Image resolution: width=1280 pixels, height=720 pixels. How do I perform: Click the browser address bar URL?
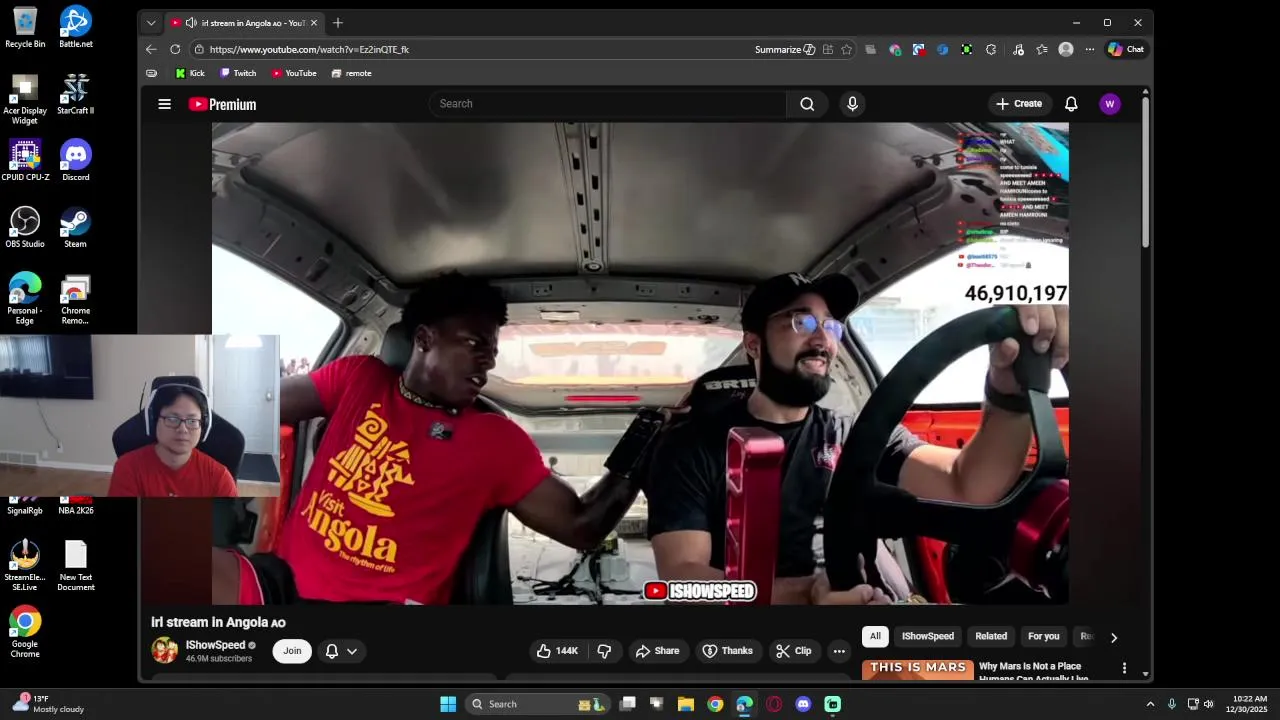pyautogui.click(x=309, y=49)
